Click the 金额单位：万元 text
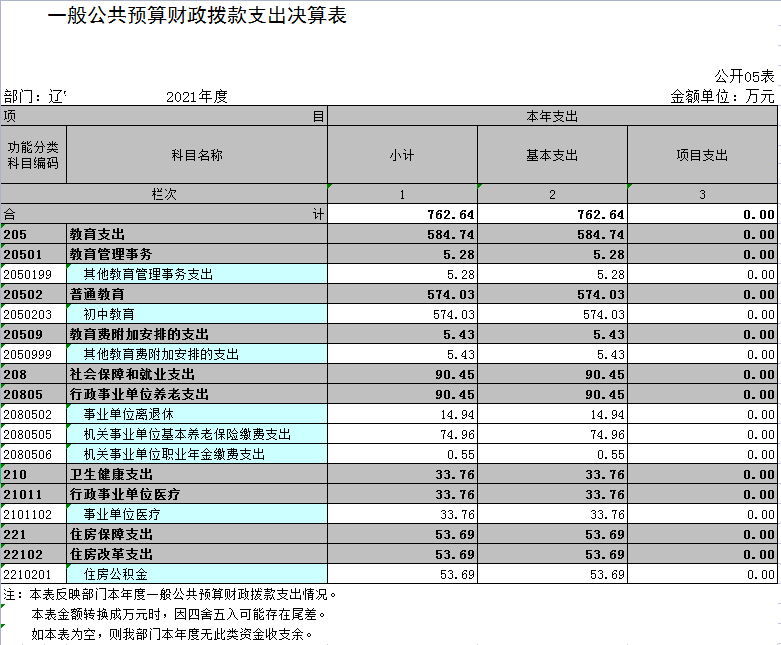781x645 pixels. [x=722, y=96]
